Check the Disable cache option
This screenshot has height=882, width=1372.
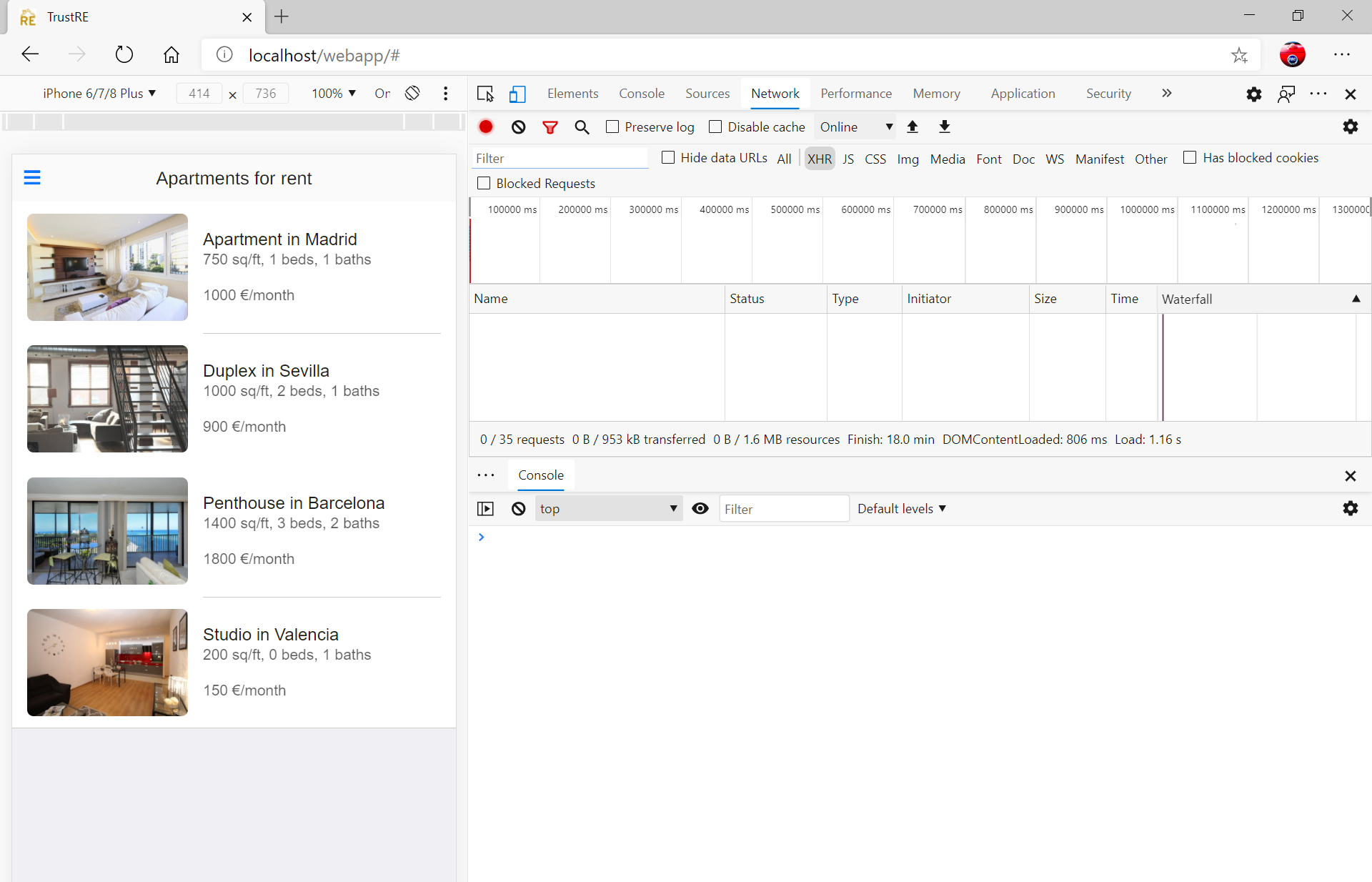715,127
